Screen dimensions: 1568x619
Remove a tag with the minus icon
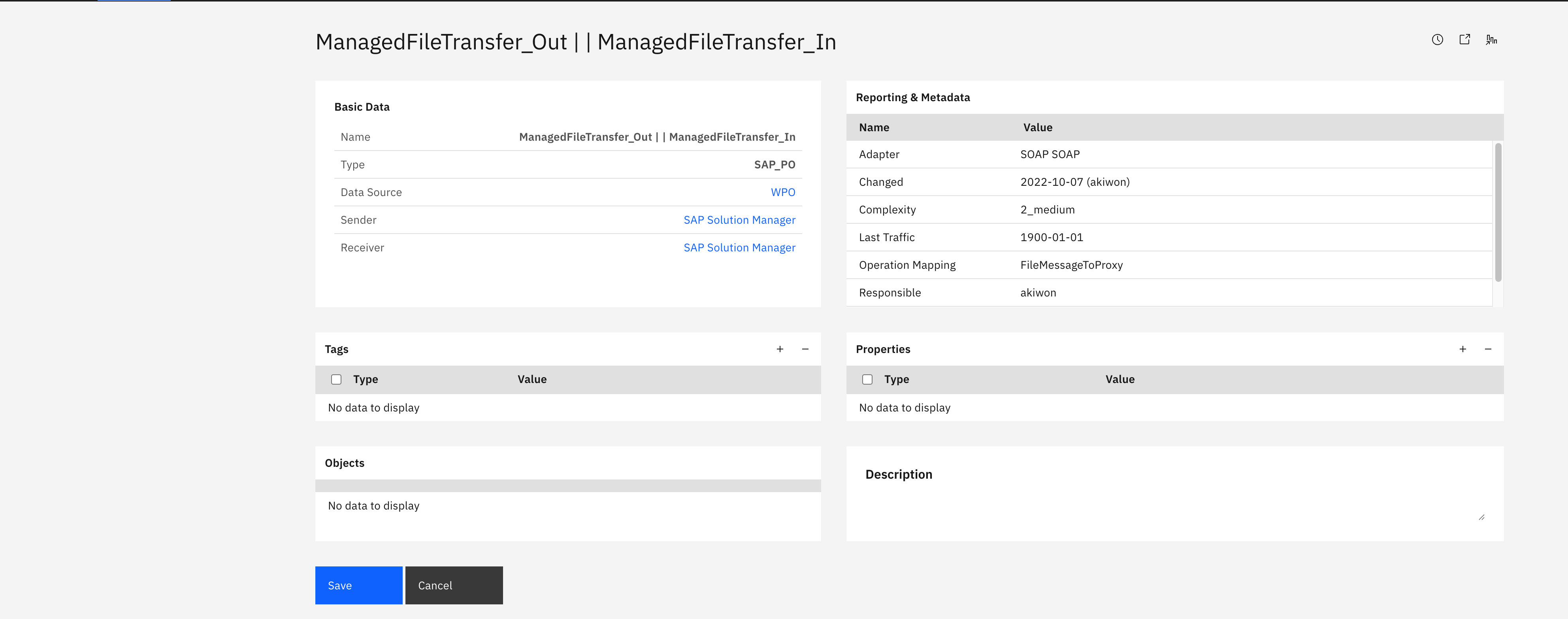coord(805,349)
